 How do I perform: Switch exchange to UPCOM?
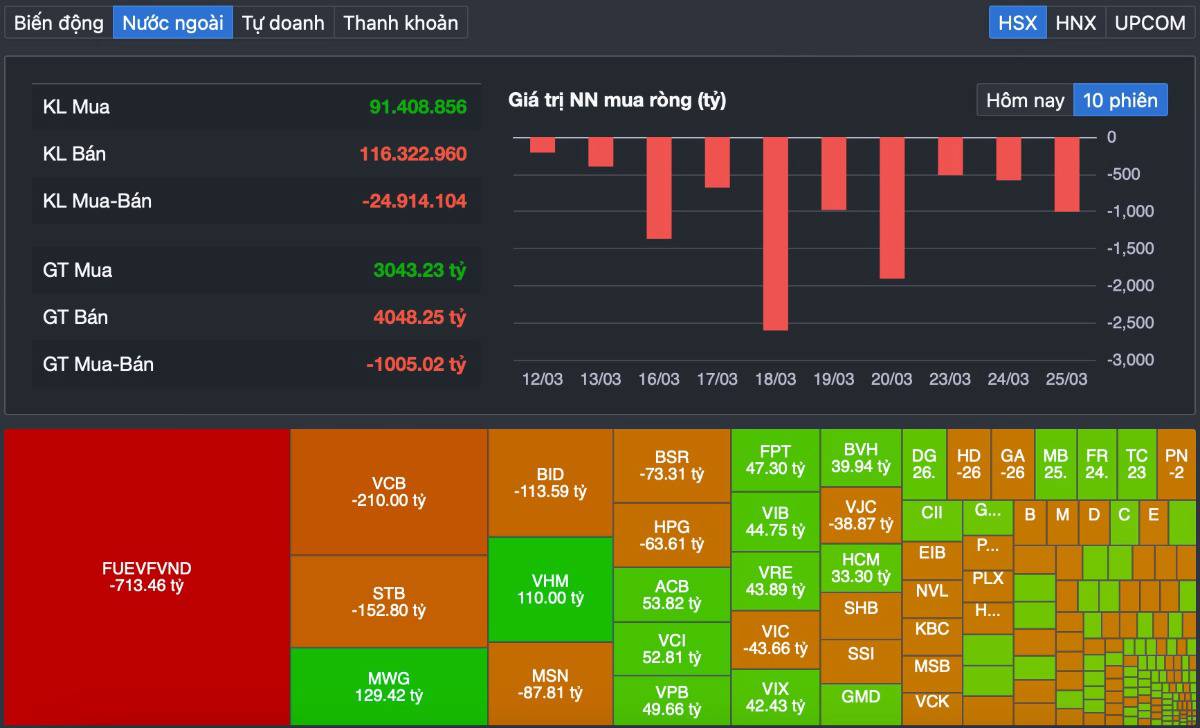(x=1149, y=22)
